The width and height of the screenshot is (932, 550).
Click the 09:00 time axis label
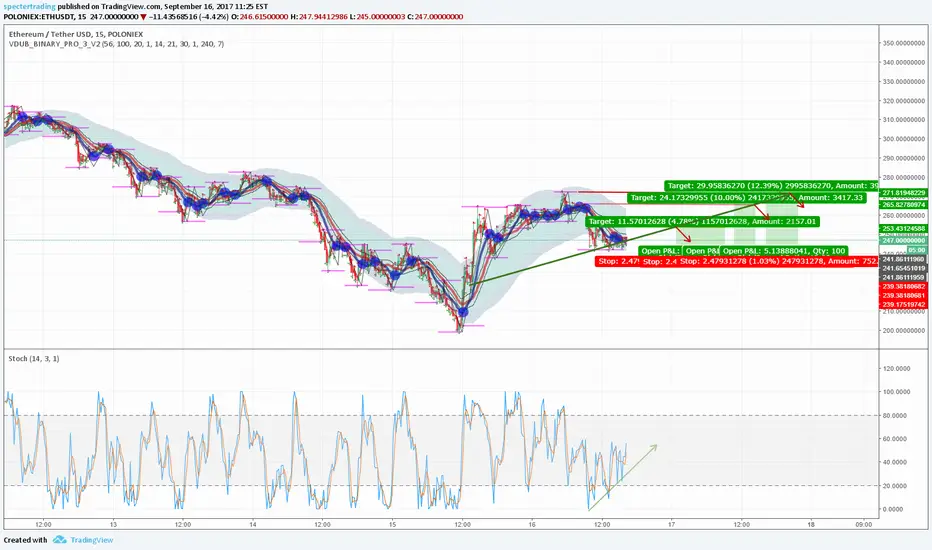click(864, 524)
